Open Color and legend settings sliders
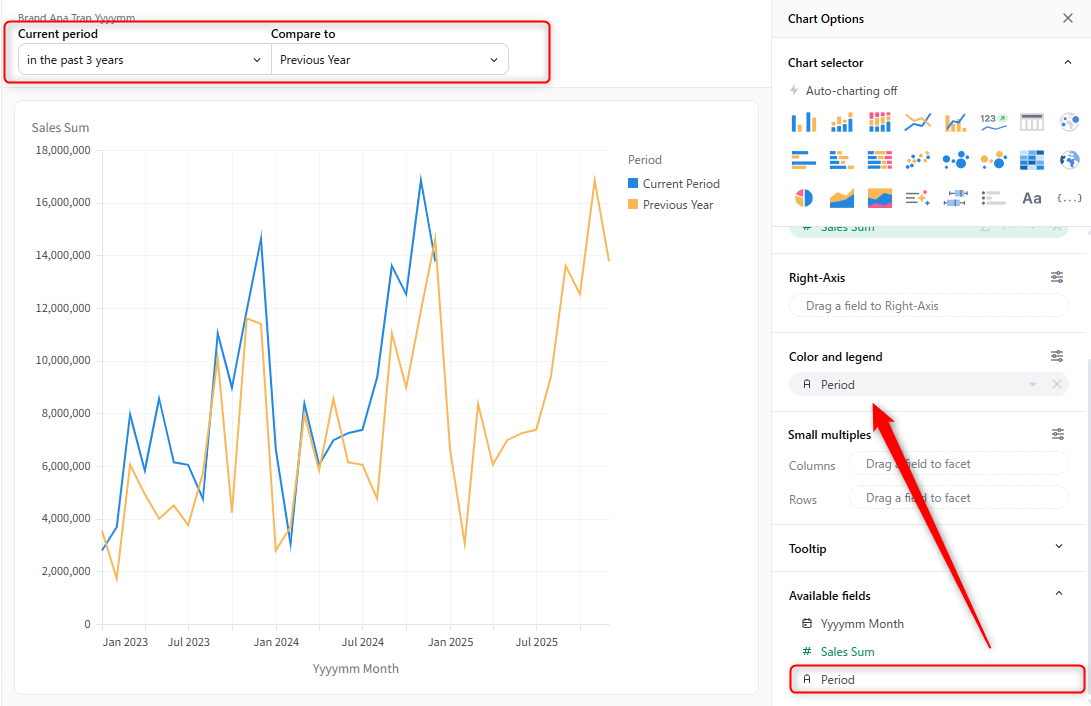Image resolution: width=1091 pixels, height=706 pixels. [x=1057, y=356]
